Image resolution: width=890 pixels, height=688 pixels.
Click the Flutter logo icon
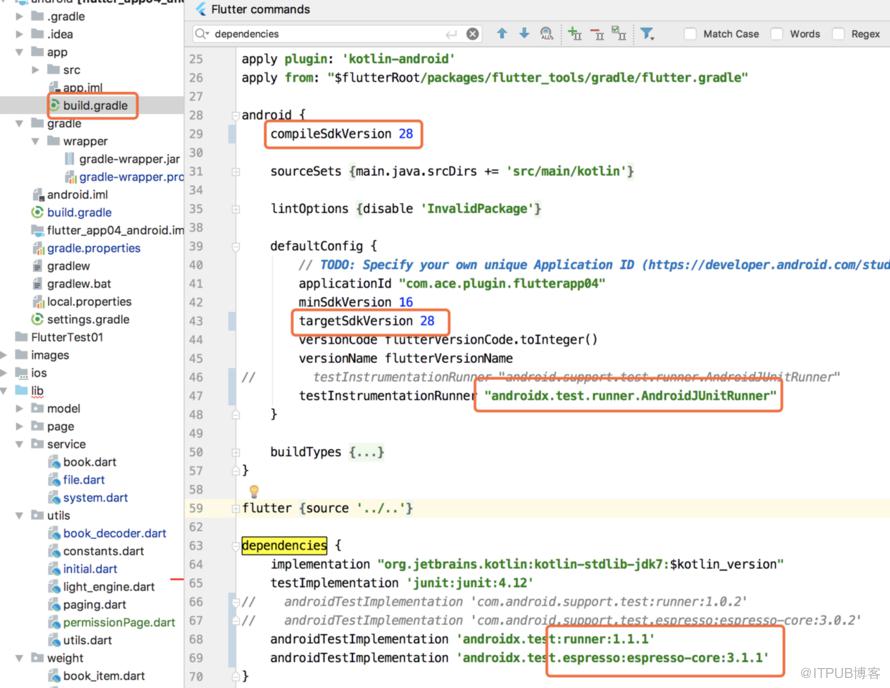(x=201, y=9)
